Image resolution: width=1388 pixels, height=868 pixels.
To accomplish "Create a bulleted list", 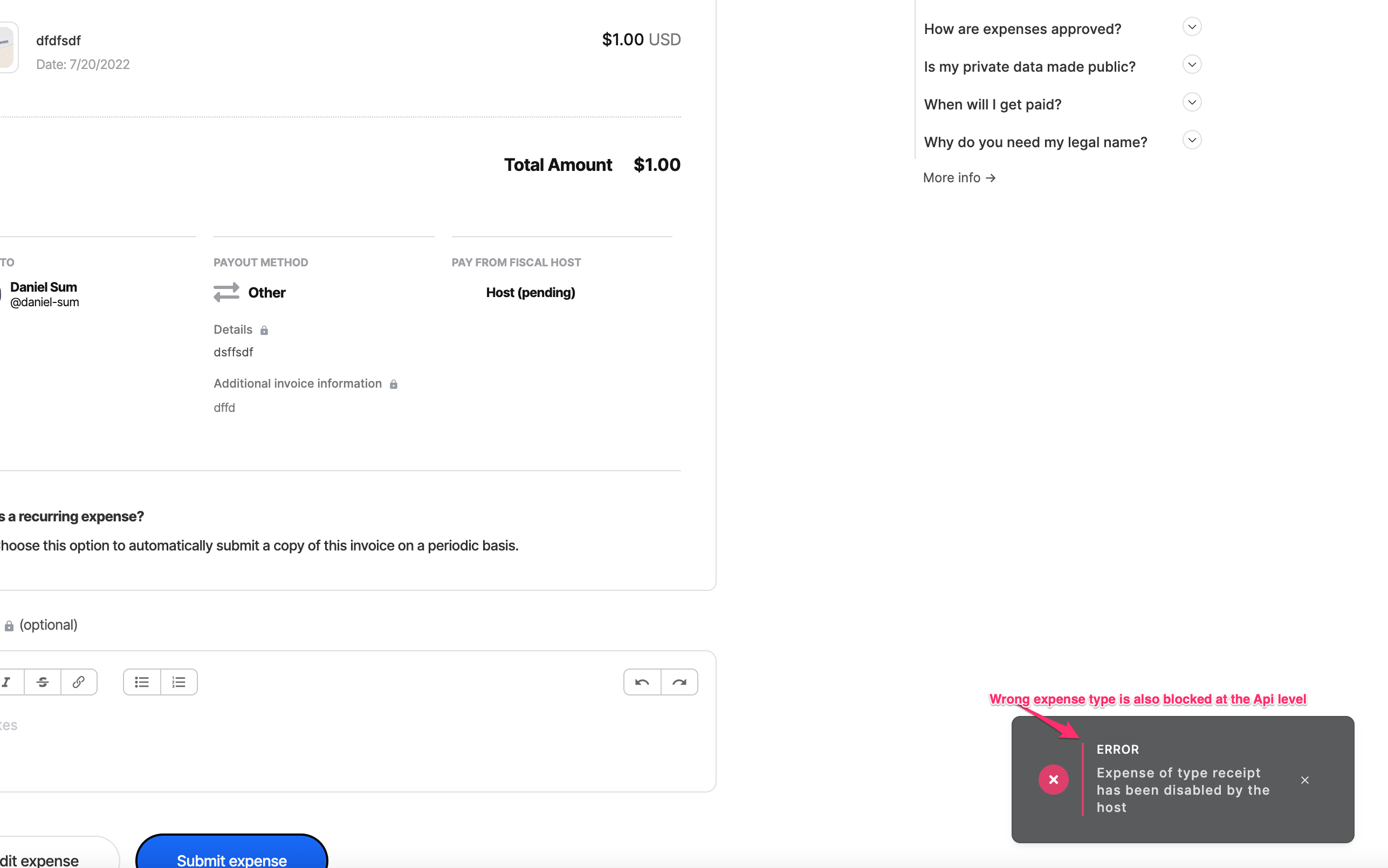I will [x=141, y=682].
